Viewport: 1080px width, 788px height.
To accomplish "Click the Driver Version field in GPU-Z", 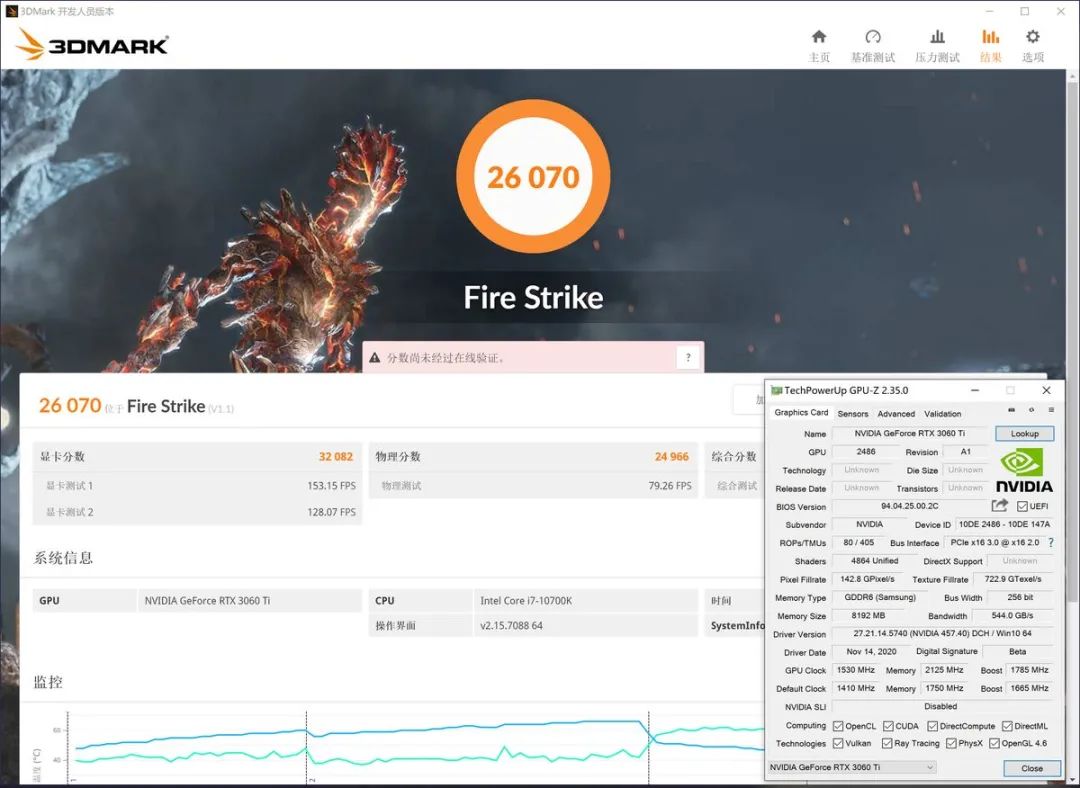I will [x=942, y=634].
